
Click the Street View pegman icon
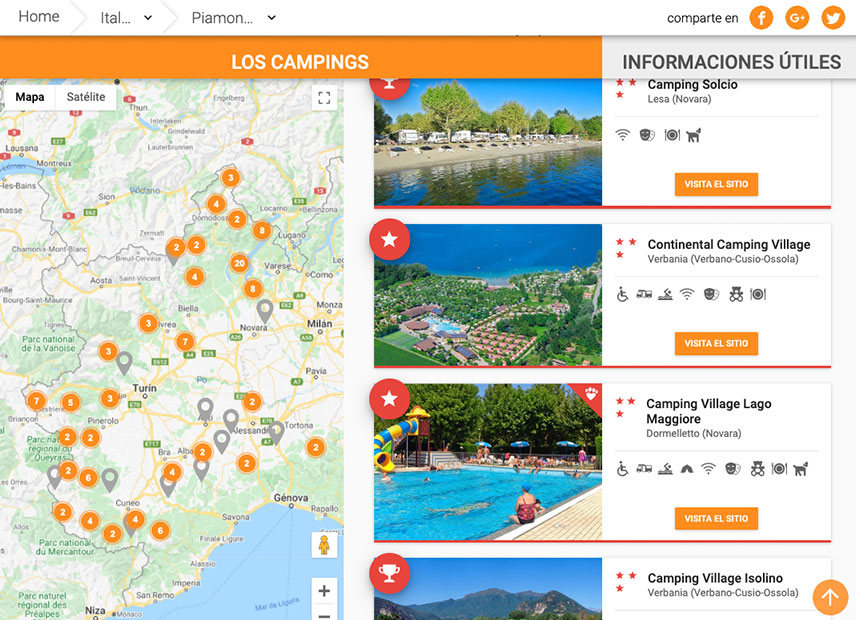[x=324, y=545]
